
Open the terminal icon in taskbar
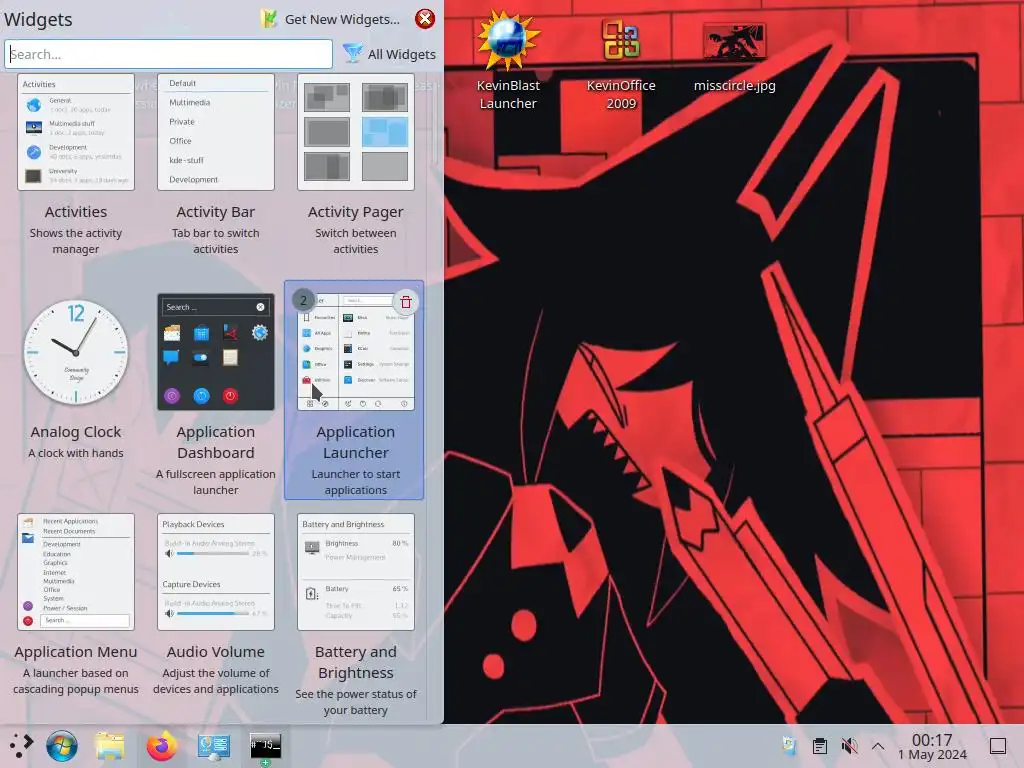[266, 746]
